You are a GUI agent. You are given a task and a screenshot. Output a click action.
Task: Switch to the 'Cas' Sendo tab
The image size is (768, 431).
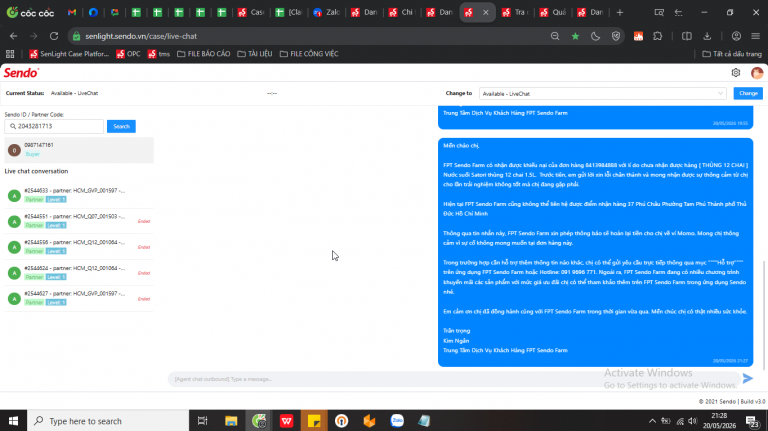click(251, 13)
